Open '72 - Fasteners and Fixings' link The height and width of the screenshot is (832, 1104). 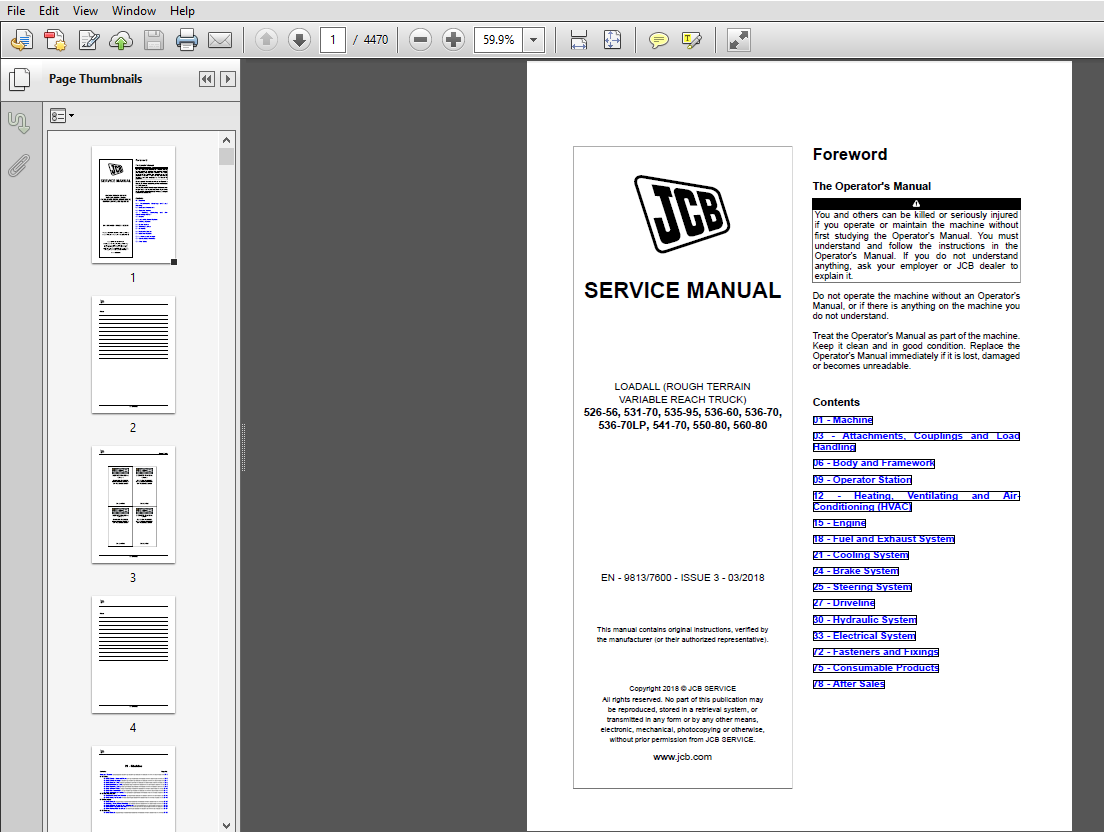tap(876, 653)
